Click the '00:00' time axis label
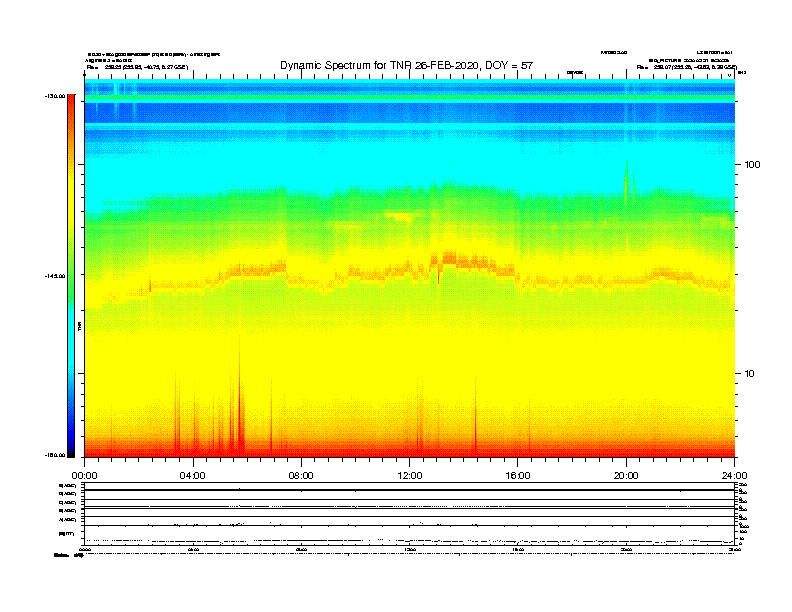Screen dimensions: 792x612 click(84, 476)
